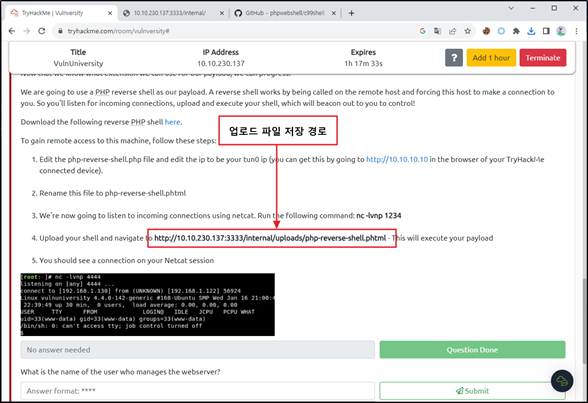Reload the page with the refresh icon
This screenshot has height=403, width=588.
42,31
